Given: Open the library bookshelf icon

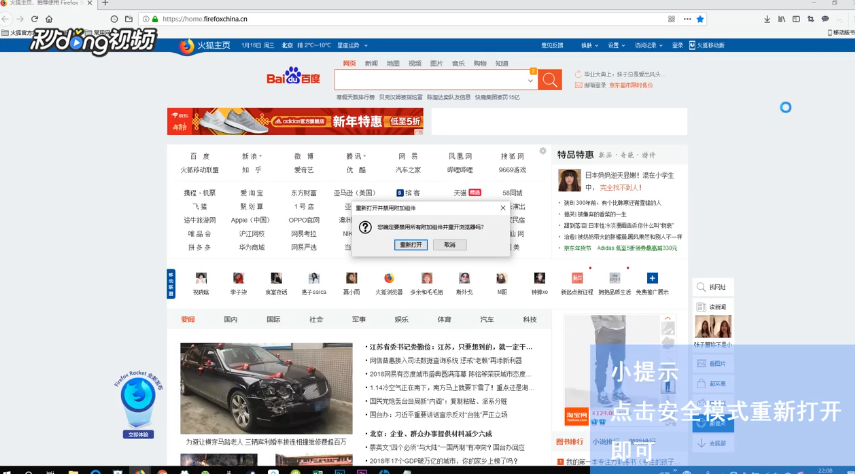Looking at the screenshot, I should tap(782, 19).
